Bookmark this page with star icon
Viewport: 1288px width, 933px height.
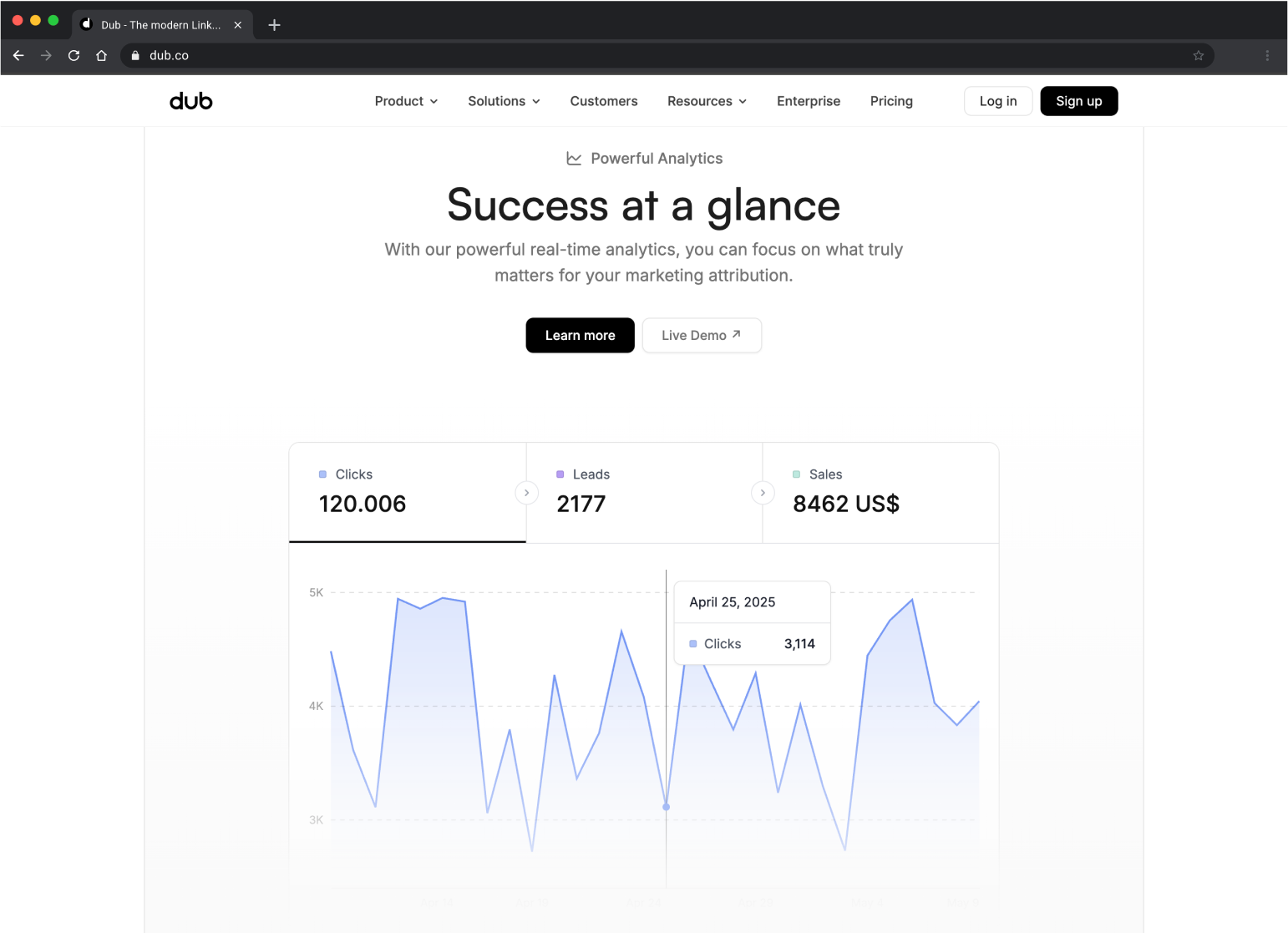point(1198,55)
